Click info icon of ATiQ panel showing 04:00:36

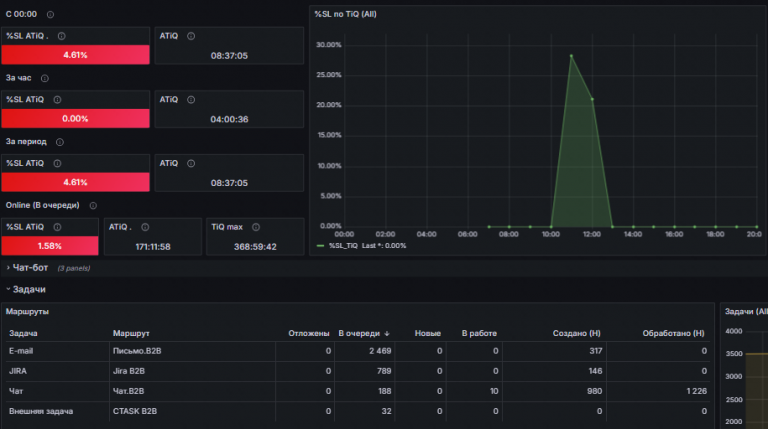191,99
